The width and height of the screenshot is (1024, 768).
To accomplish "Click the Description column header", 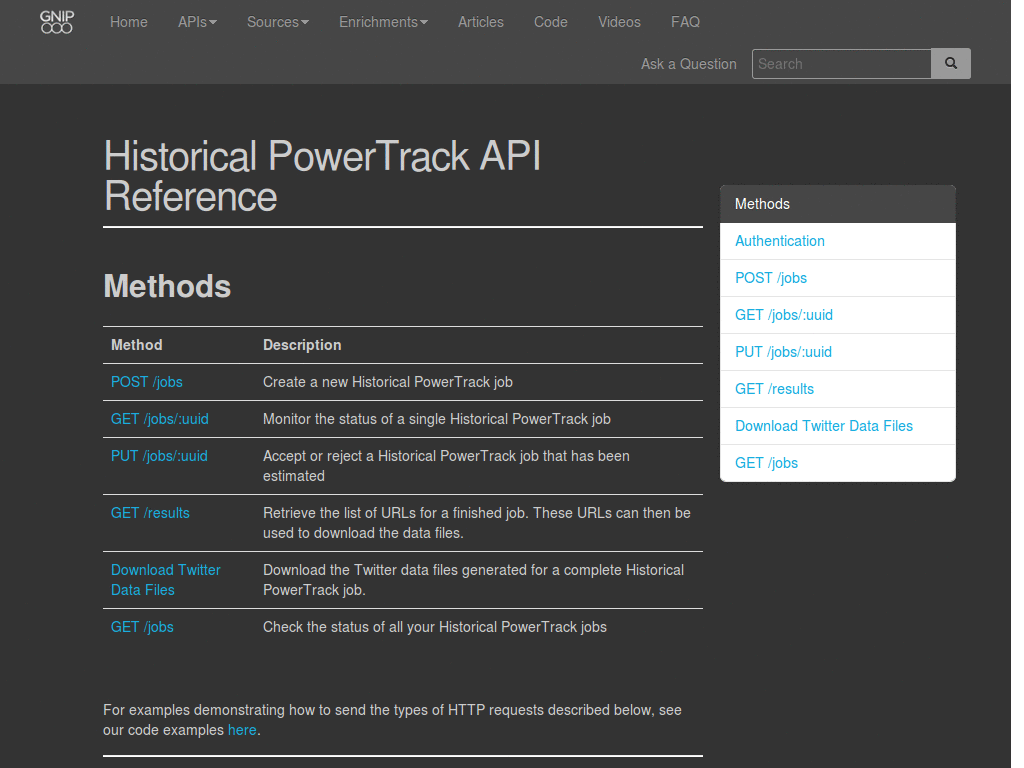I will point(302,345).
